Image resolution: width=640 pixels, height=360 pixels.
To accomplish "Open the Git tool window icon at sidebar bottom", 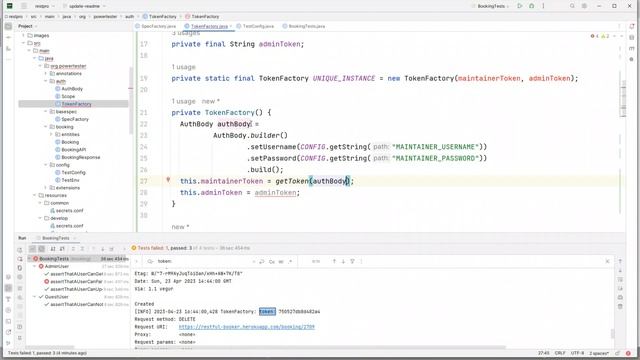I will pos(8,343).
